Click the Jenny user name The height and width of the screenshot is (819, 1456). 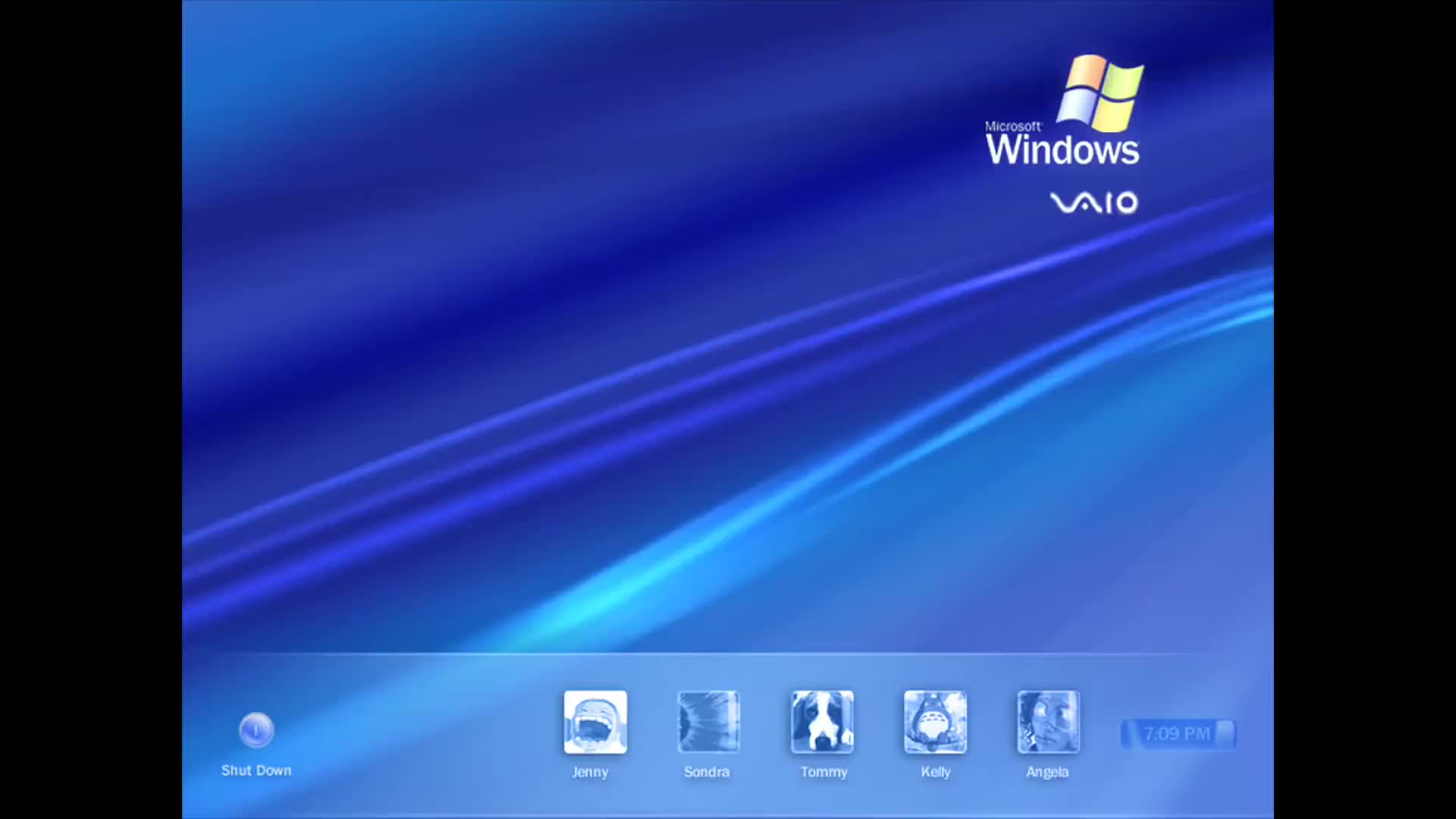(x=590, y=772)
